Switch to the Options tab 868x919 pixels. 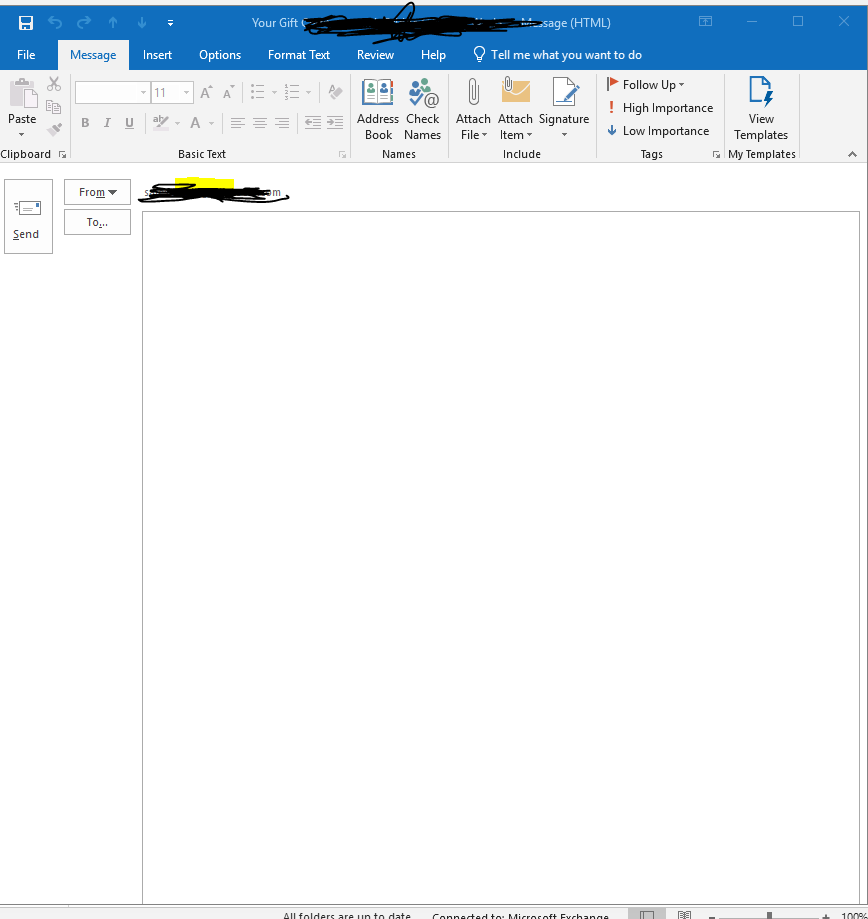point(220,55)
